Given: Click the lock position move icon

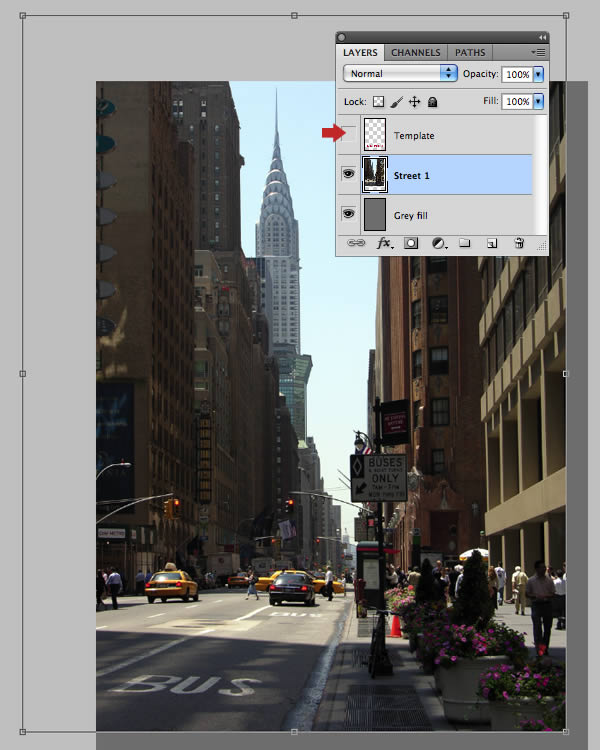Looking at the screenshot, I should click(x=414, y=102).
